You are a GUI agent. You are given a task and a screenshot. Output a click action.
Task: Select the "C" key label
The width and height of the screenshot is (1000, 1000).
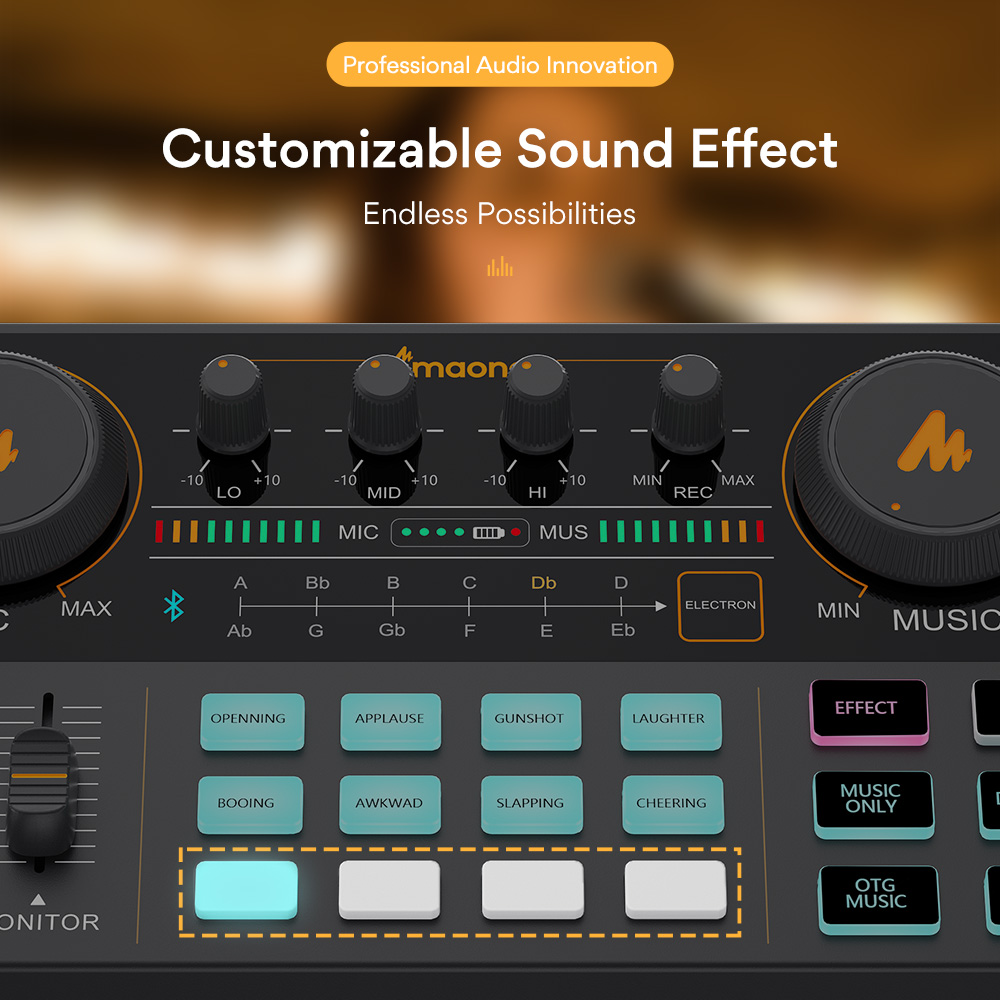click(469, 583)
